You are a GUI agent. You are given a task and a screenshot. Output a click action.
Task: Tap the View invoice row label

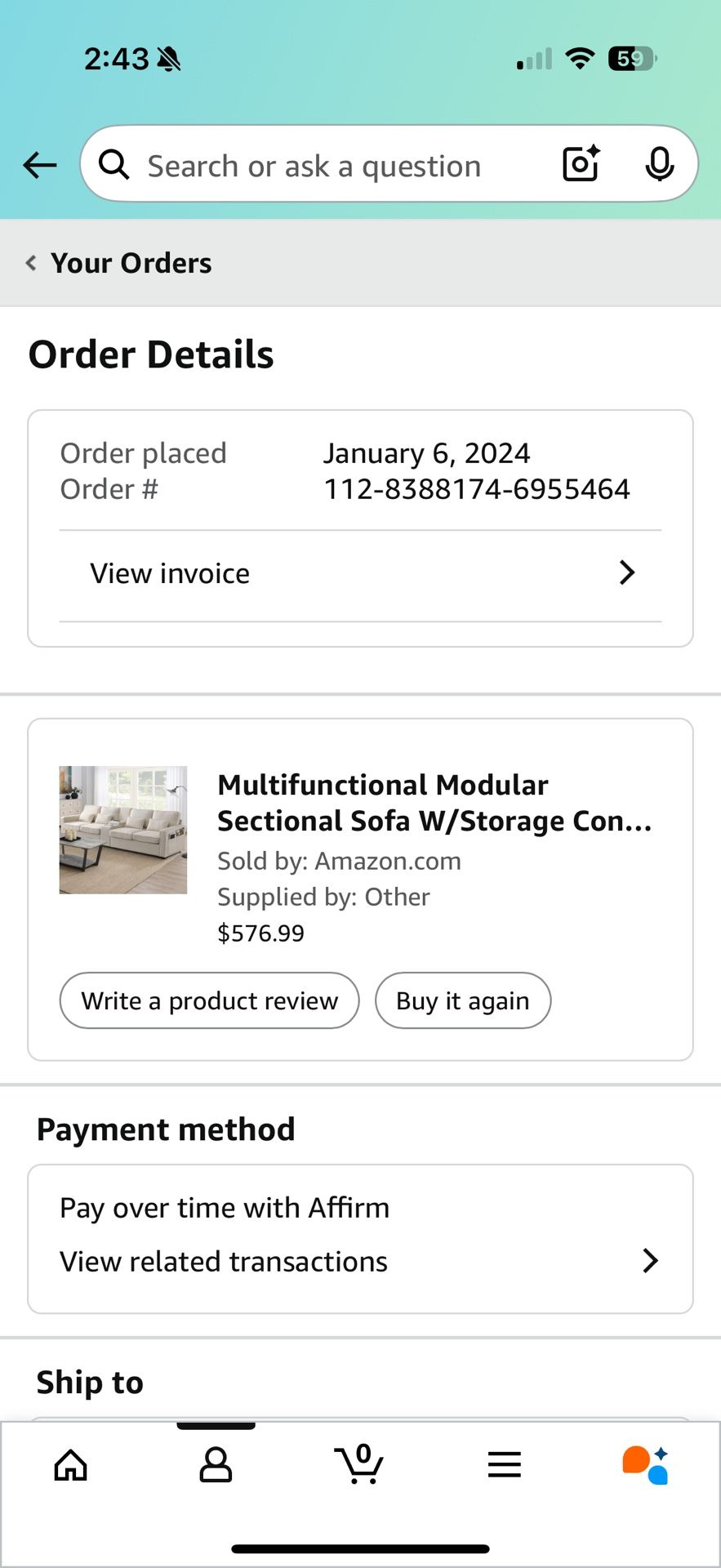coord(170,573)
